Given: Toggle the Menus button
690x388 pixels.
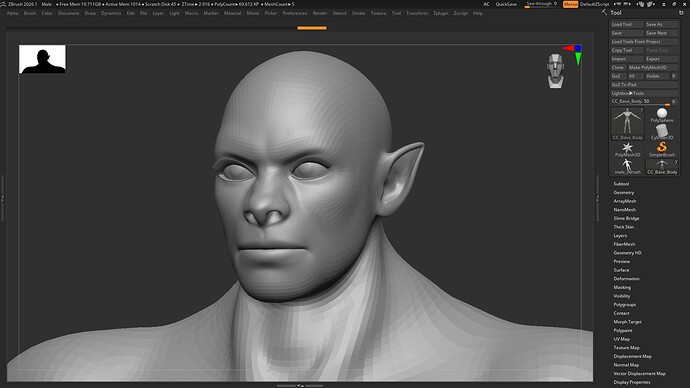Looking at the screenshot, I should pos(570,4).
